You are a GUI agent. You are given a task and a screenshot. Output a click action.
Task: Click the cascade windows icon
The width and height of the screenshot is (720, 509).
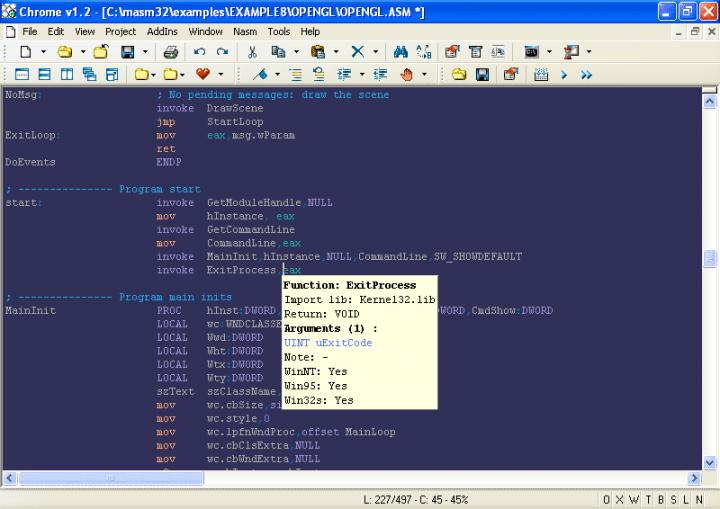(x=89, y=74)
